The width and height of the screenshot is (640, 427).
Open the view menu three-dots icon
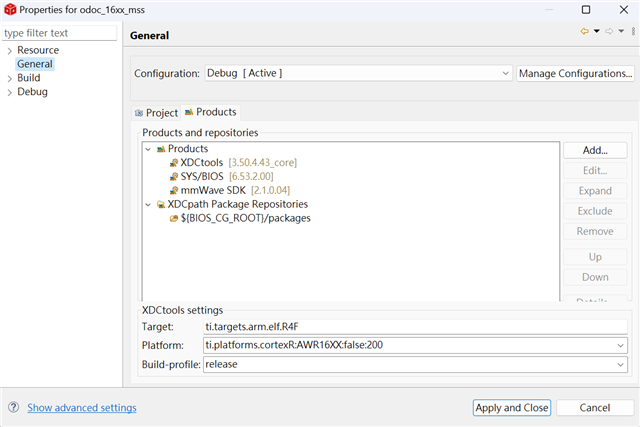[633, 31]
